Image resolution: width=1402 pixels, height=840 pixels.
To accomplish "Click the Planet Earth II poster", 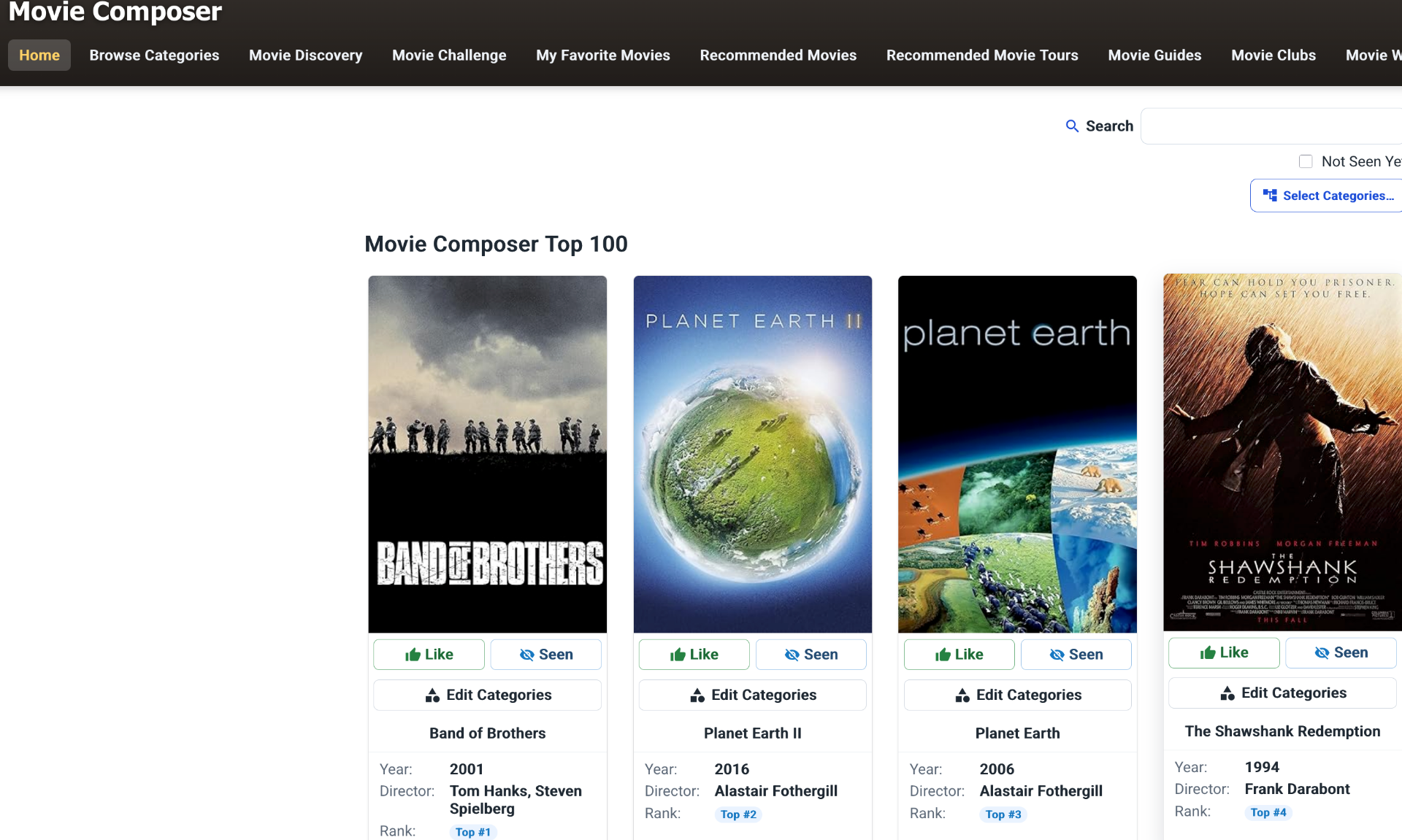I will pyautogui.click(x=753, y=454).
